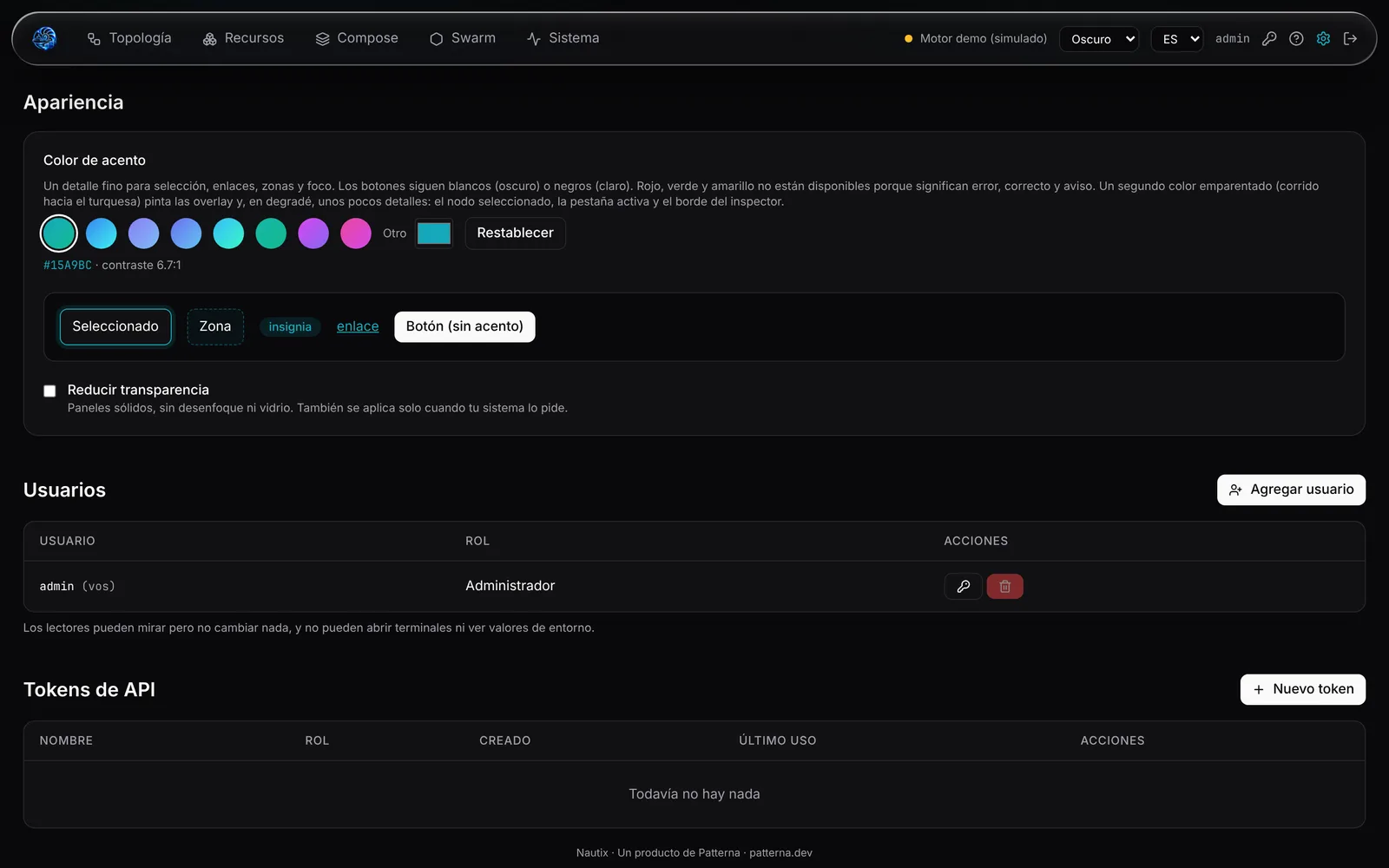Click Agregar usuario button

coord(1291,490)
